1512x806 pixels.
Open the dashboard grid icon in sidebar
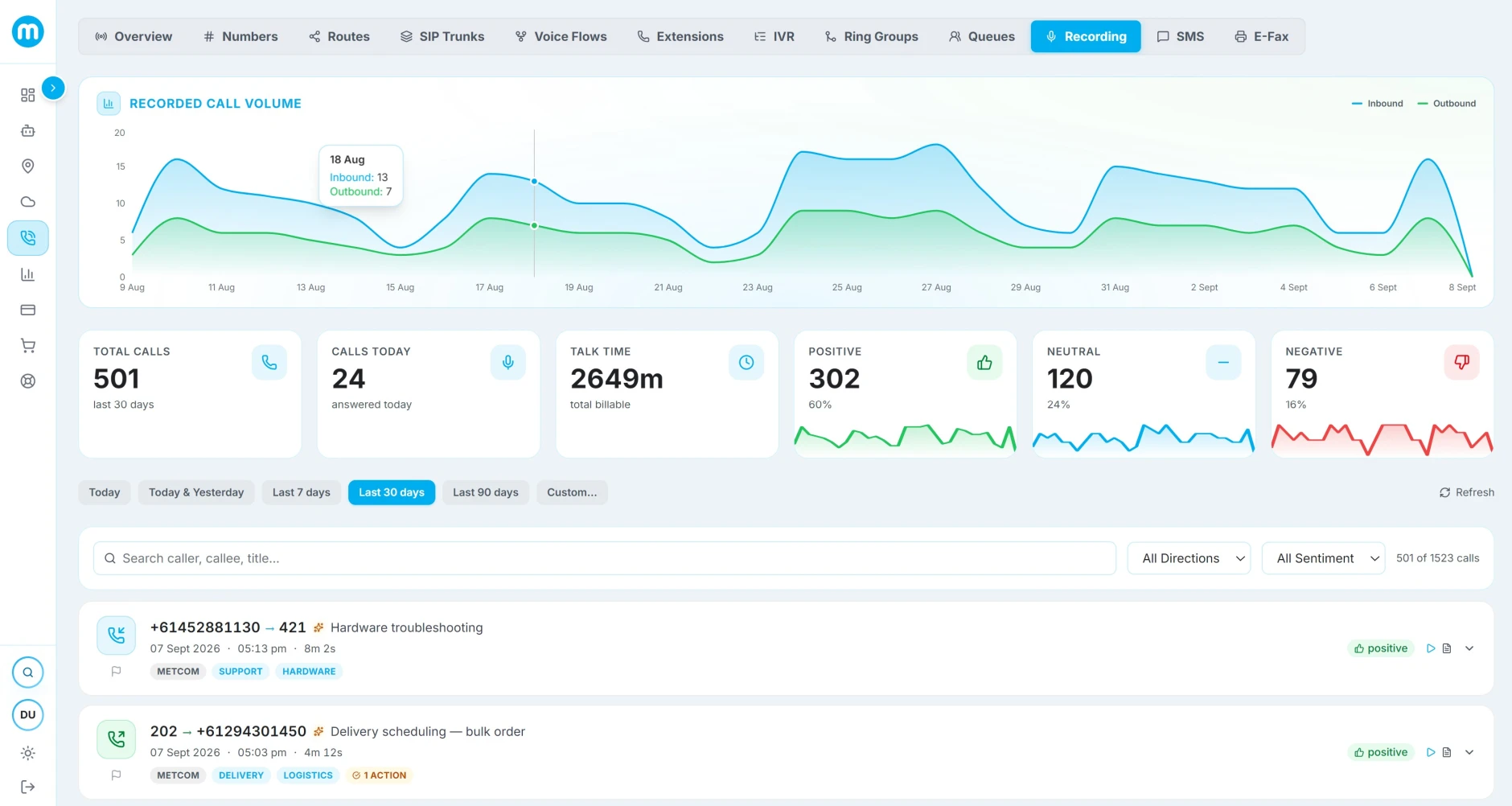(28, 95)
